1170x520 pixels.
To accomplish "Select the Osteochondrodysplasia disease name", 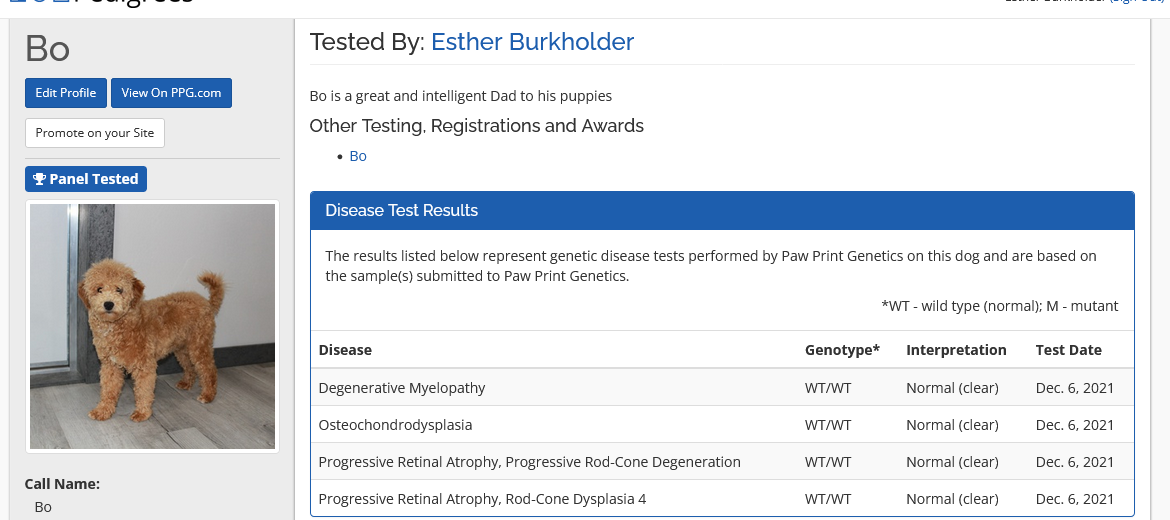I will point(395,425).
